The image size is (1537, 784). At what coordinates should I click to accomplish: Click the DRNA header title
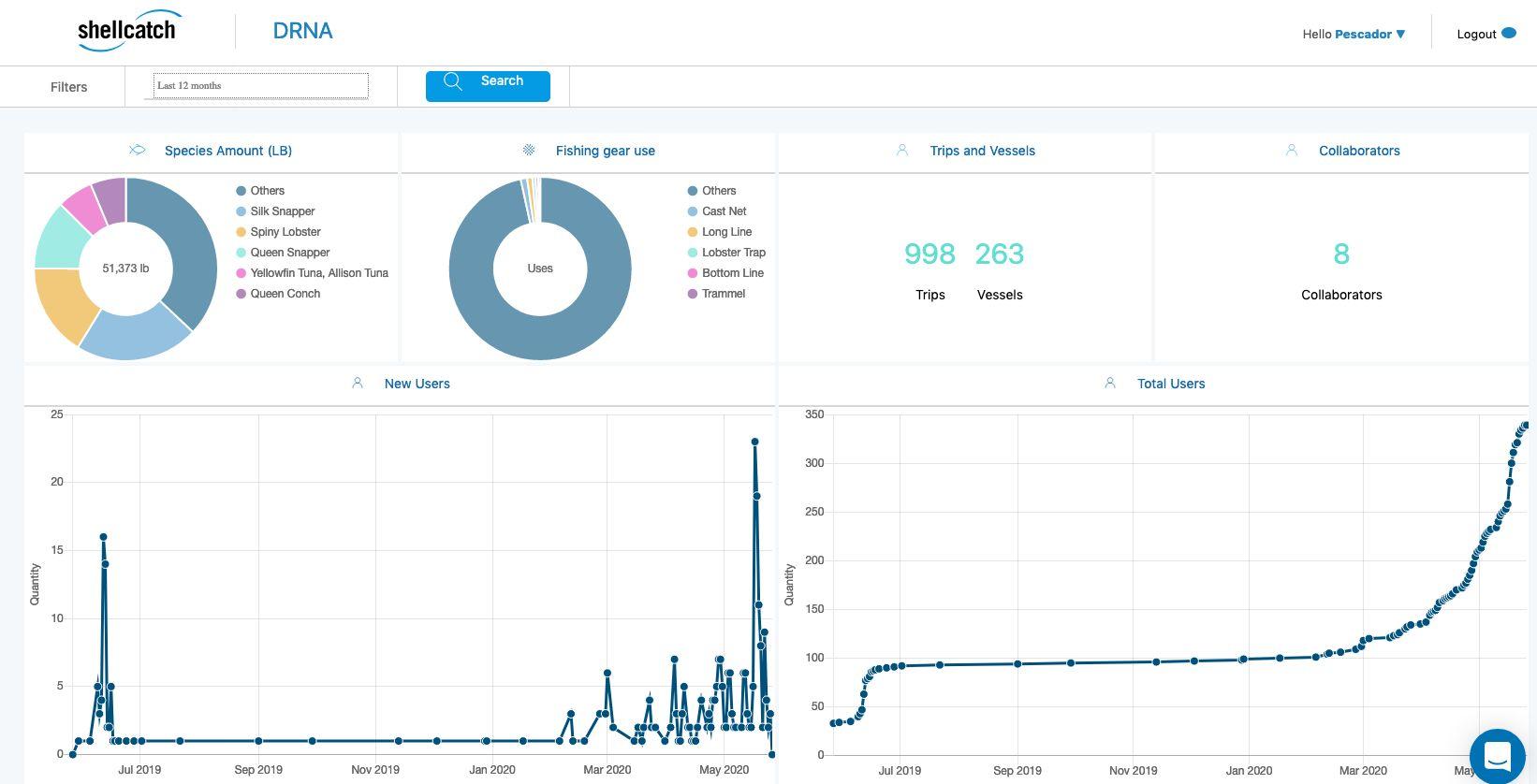click(302, 31)
